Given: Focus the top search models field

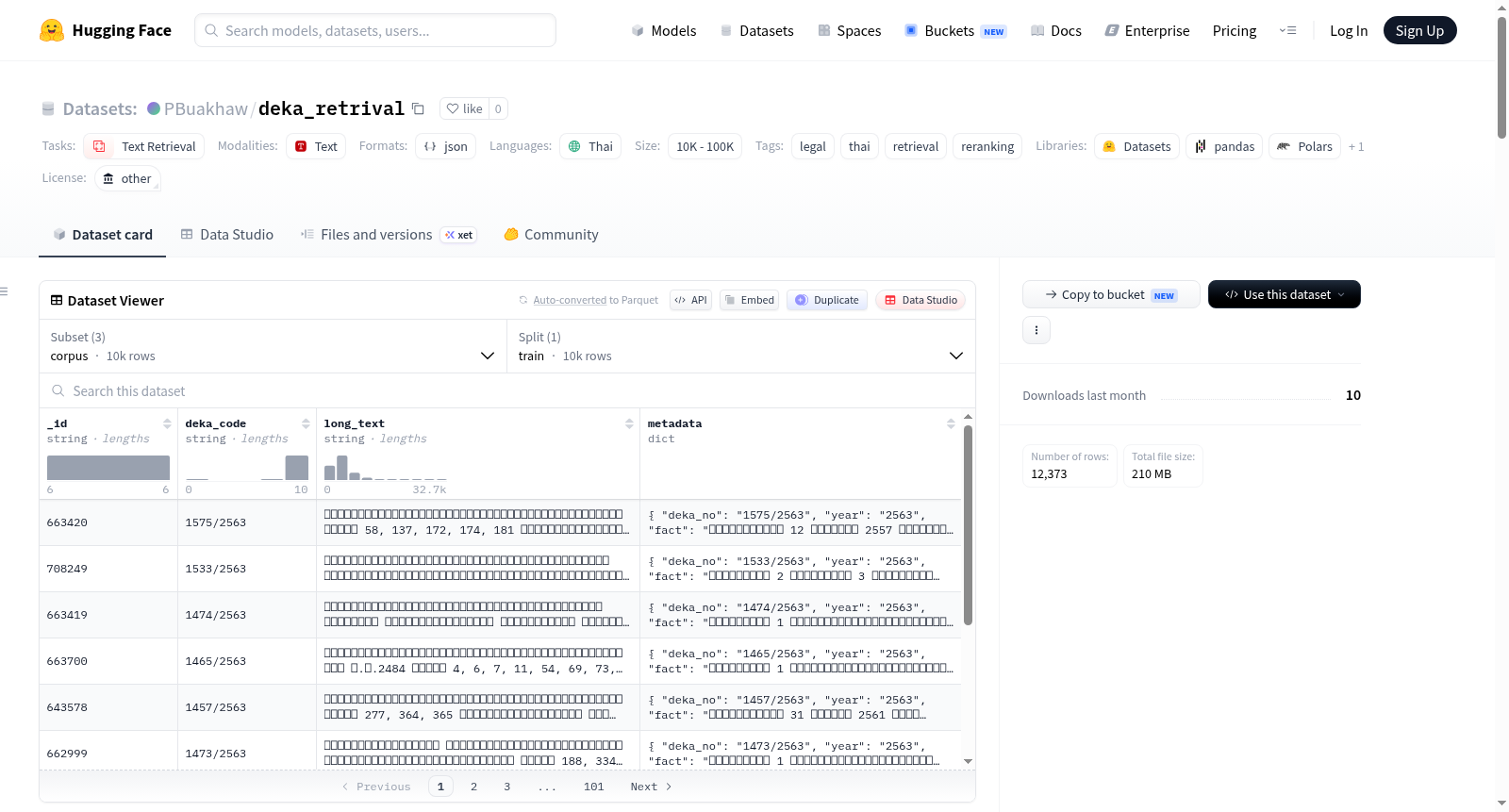Looking at the screenshot, I should pos(375,30).
